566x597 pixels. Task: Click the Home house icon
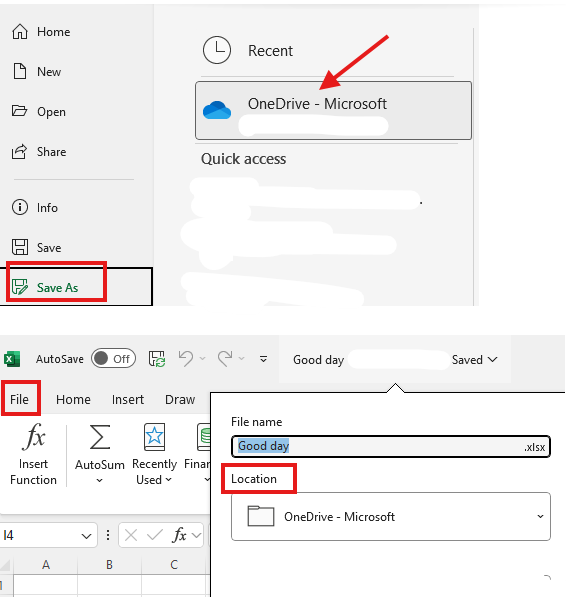[20, 31]
